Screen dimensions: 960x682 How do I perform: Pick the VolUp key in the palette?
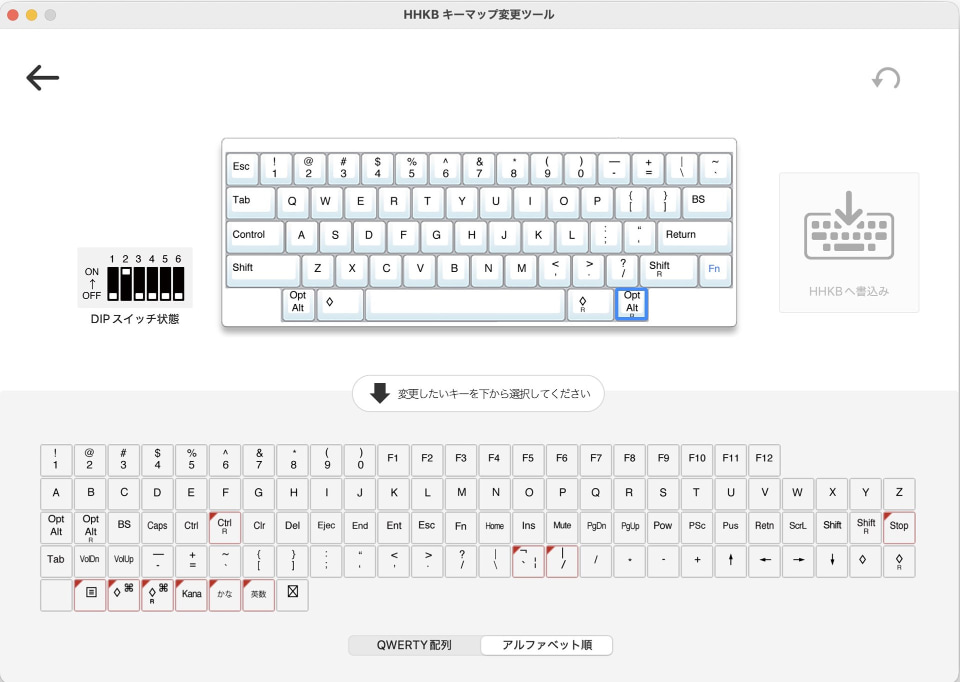point(124,560)
